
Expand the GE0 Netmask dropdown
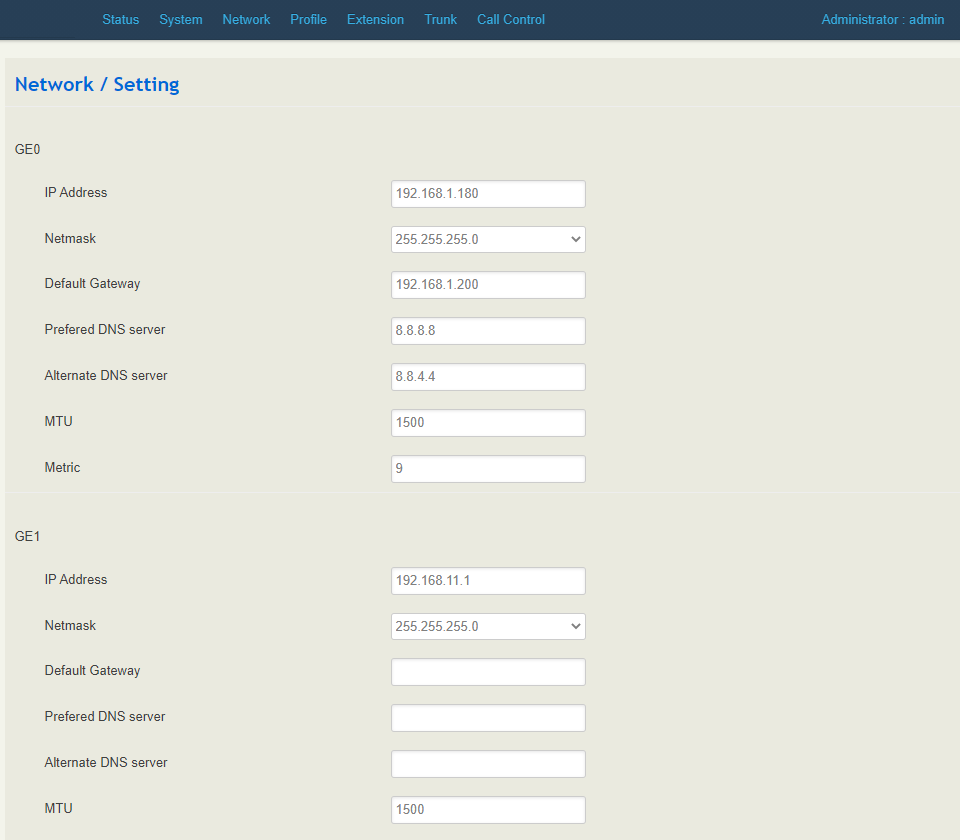[x=488, y=240]
